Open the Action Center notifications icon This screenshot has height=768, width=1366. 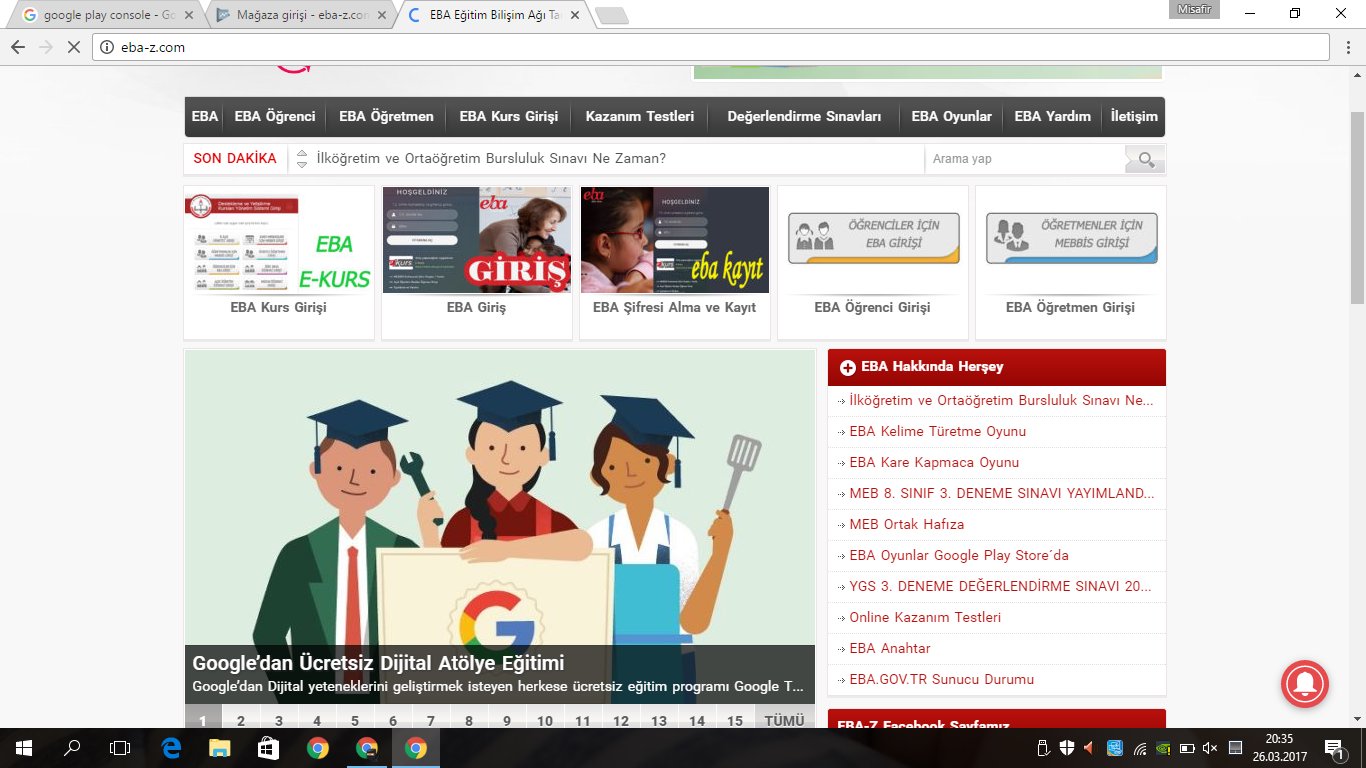coord(1334,748)
